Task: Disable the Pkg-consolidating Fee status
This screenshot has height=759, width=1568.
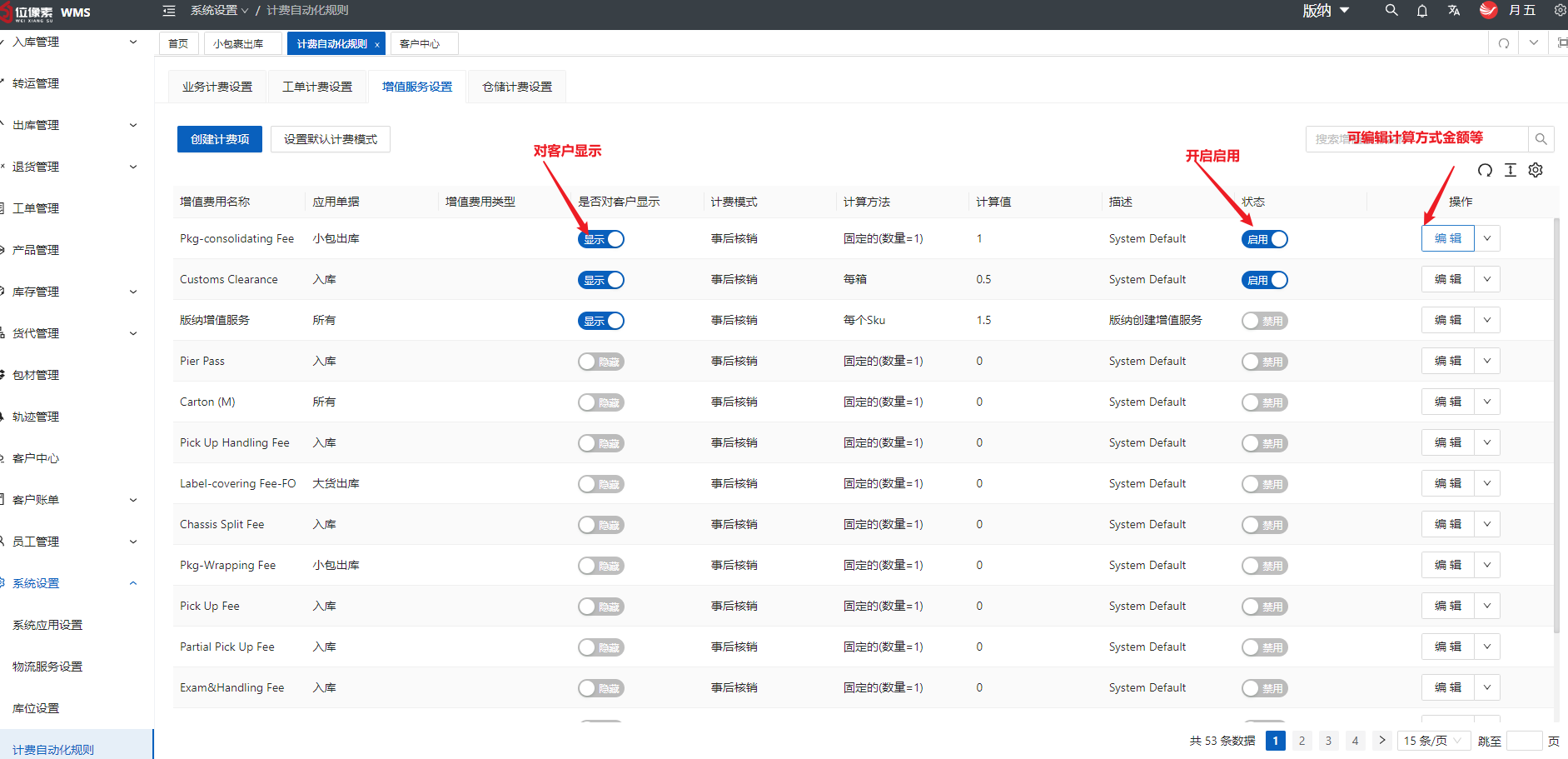Action: 1265,239
